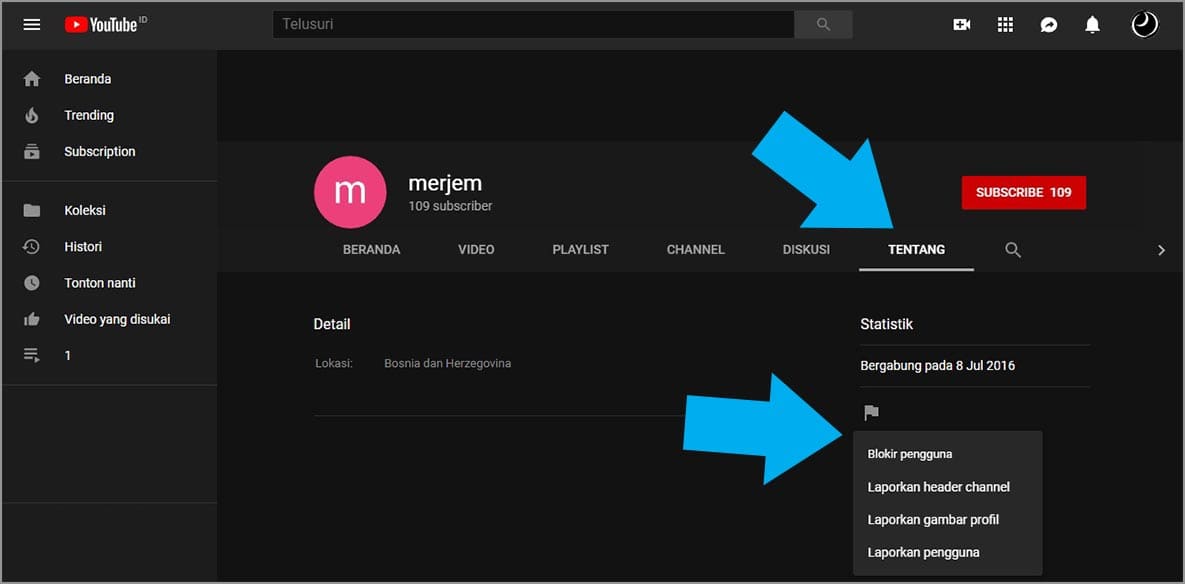Open the hamburger guide menu

pyautogui.click(x=32, y=25)
